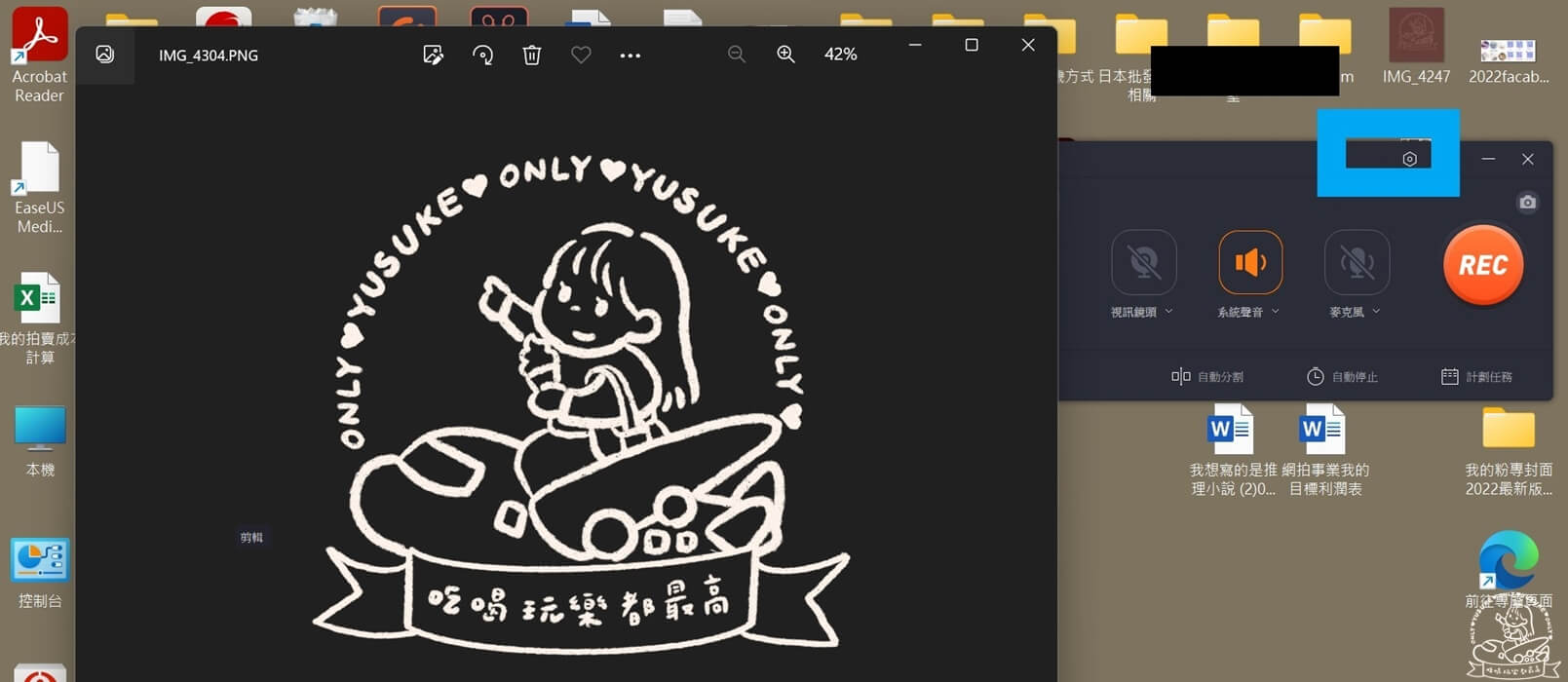This screenshot has width=1568, height=682.
Task: Open the 自動停止 auto stop option
Action: click(x=1342, y=377)
